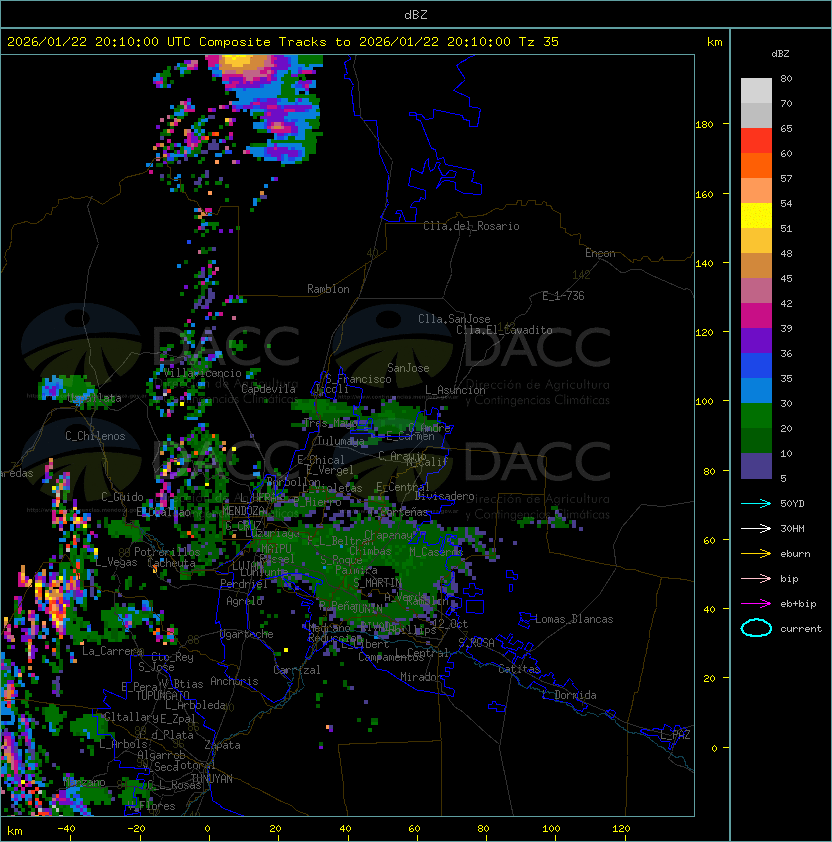Click the 'S_ROSA' map label
Viewport: 832px width, 842px height.
point(476,643)
